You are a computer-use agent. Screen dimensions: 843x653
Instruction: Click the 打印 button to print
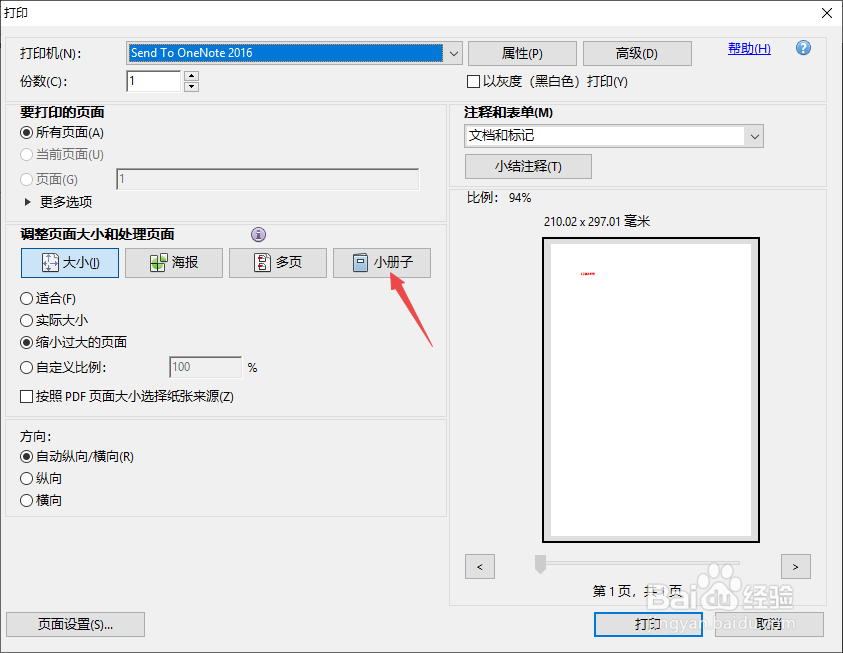(x=647, y=624)
